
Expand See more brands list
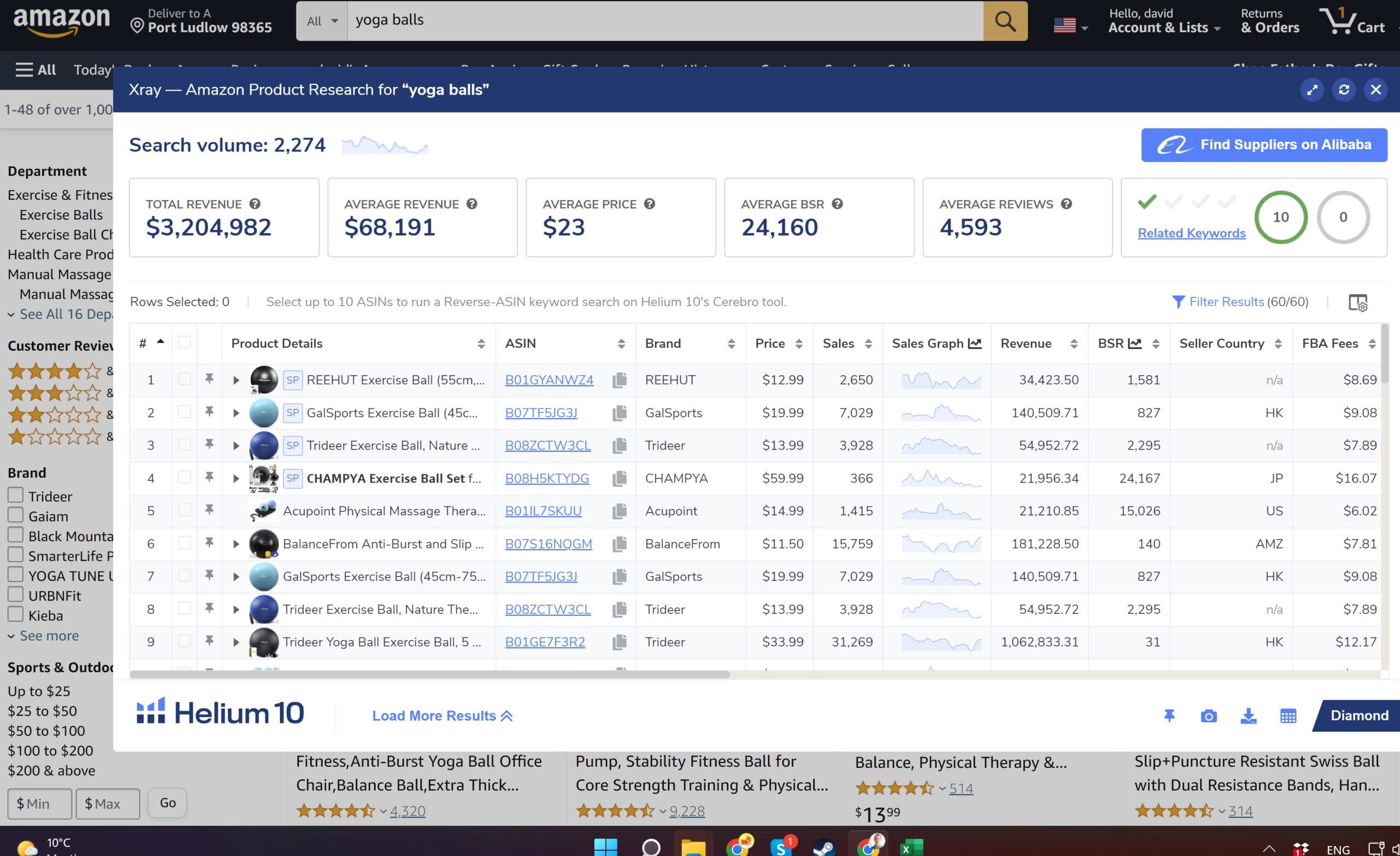tap(44, 636)
